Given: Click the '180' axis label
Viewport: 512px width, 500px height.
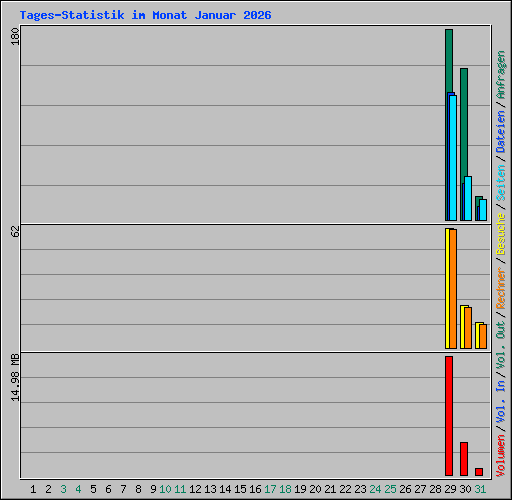Looking at the screenshot, I should [15, 37].
